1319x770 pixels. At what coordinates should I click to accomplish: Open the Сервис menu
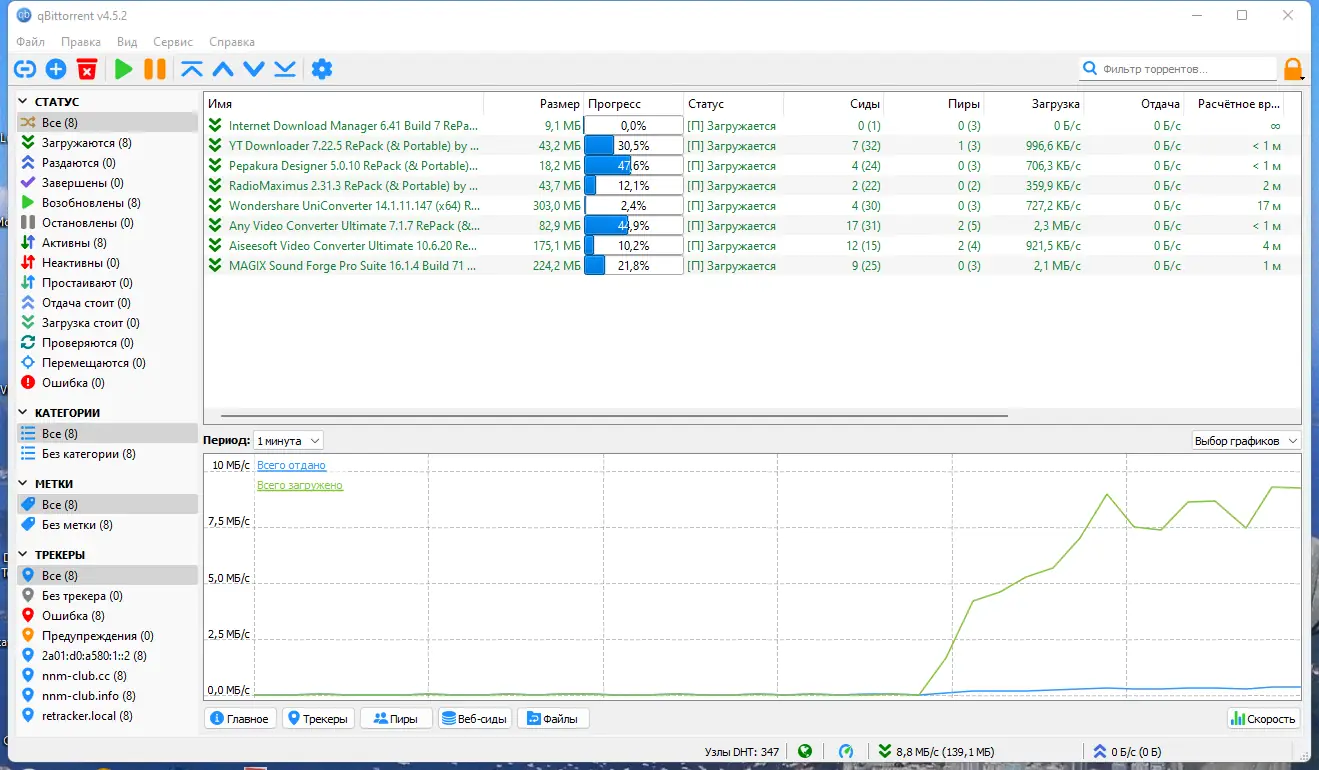(173, 42)
